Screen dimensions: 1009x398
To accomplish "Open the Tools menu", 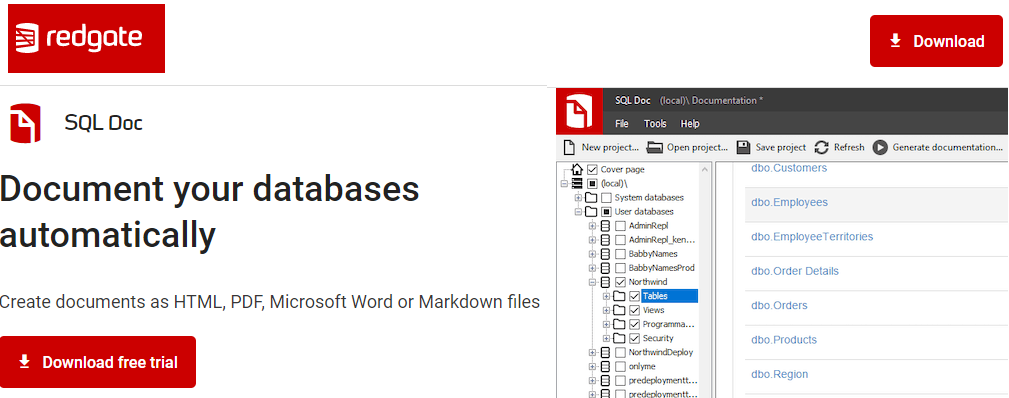I will point(655,124).
